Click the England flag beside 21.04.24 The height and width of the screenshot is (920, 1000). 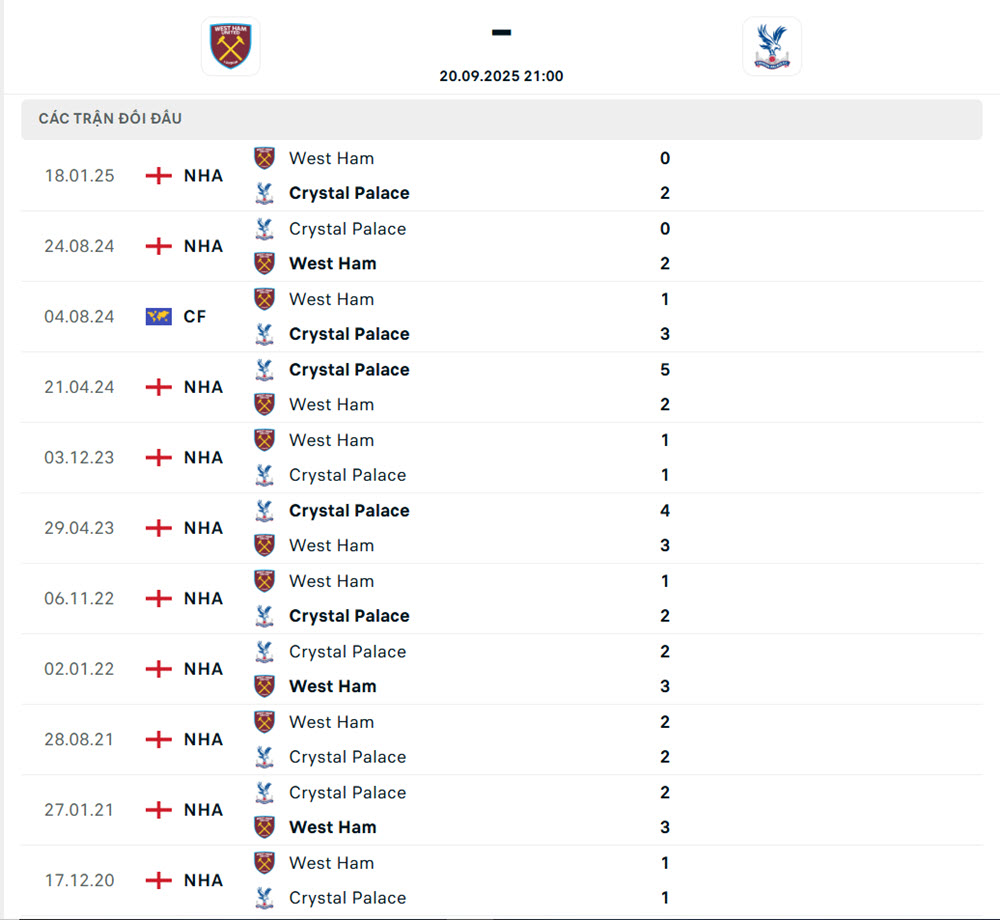[158, 387]
